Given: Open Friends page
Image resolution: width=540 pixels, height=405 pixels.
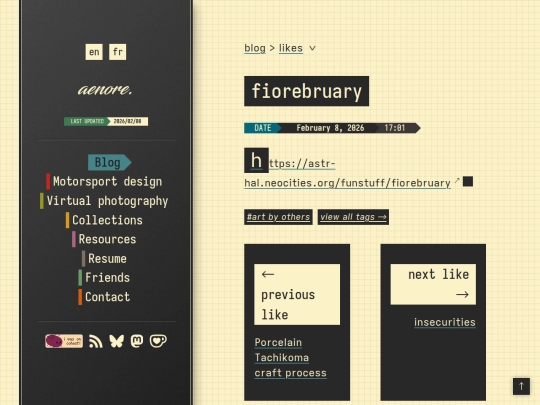Looking at the screenshot, I should point(104,278).
